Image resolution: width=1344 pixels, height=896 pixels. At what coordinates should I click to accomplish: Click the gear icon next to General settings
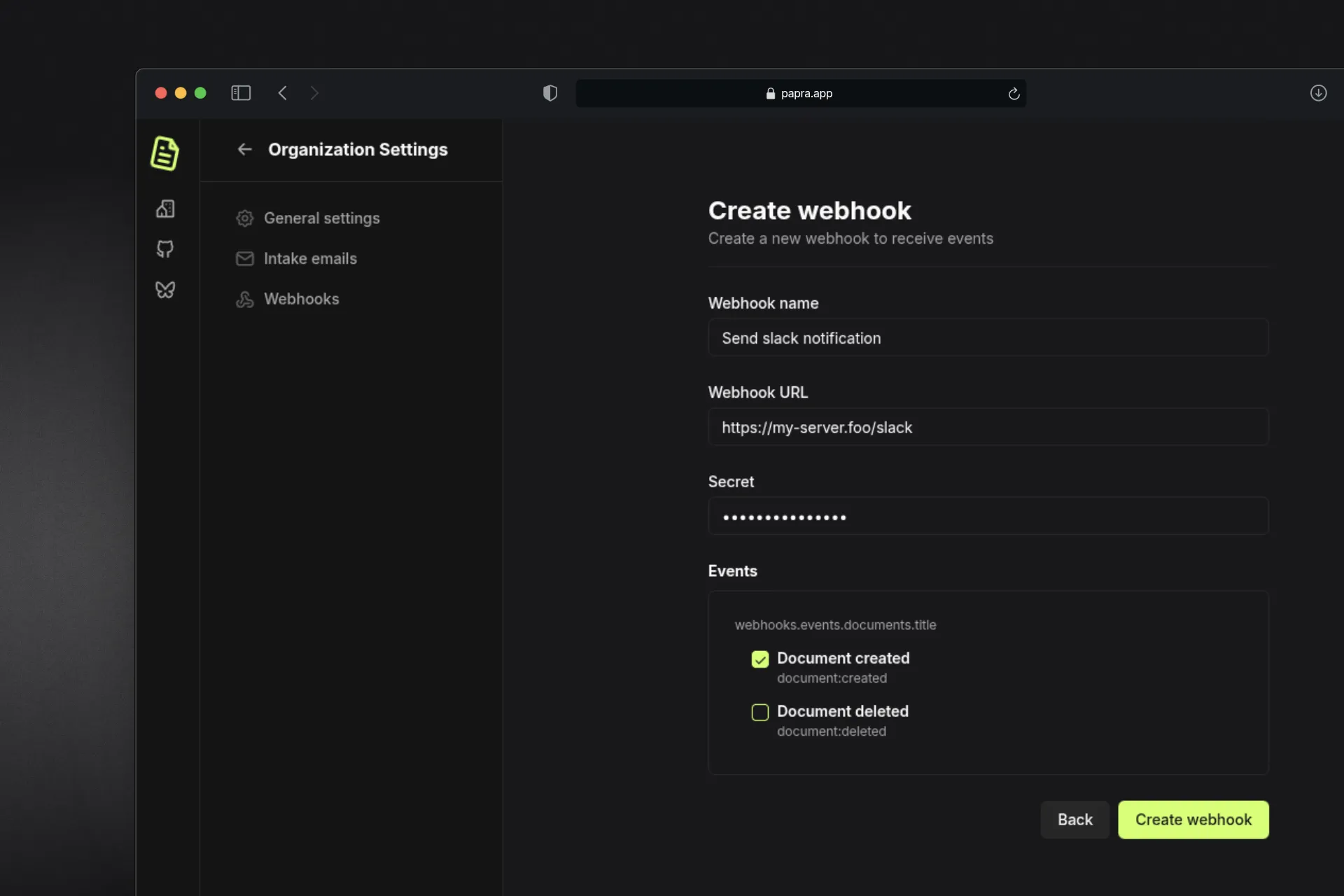[x=244, y=218]
